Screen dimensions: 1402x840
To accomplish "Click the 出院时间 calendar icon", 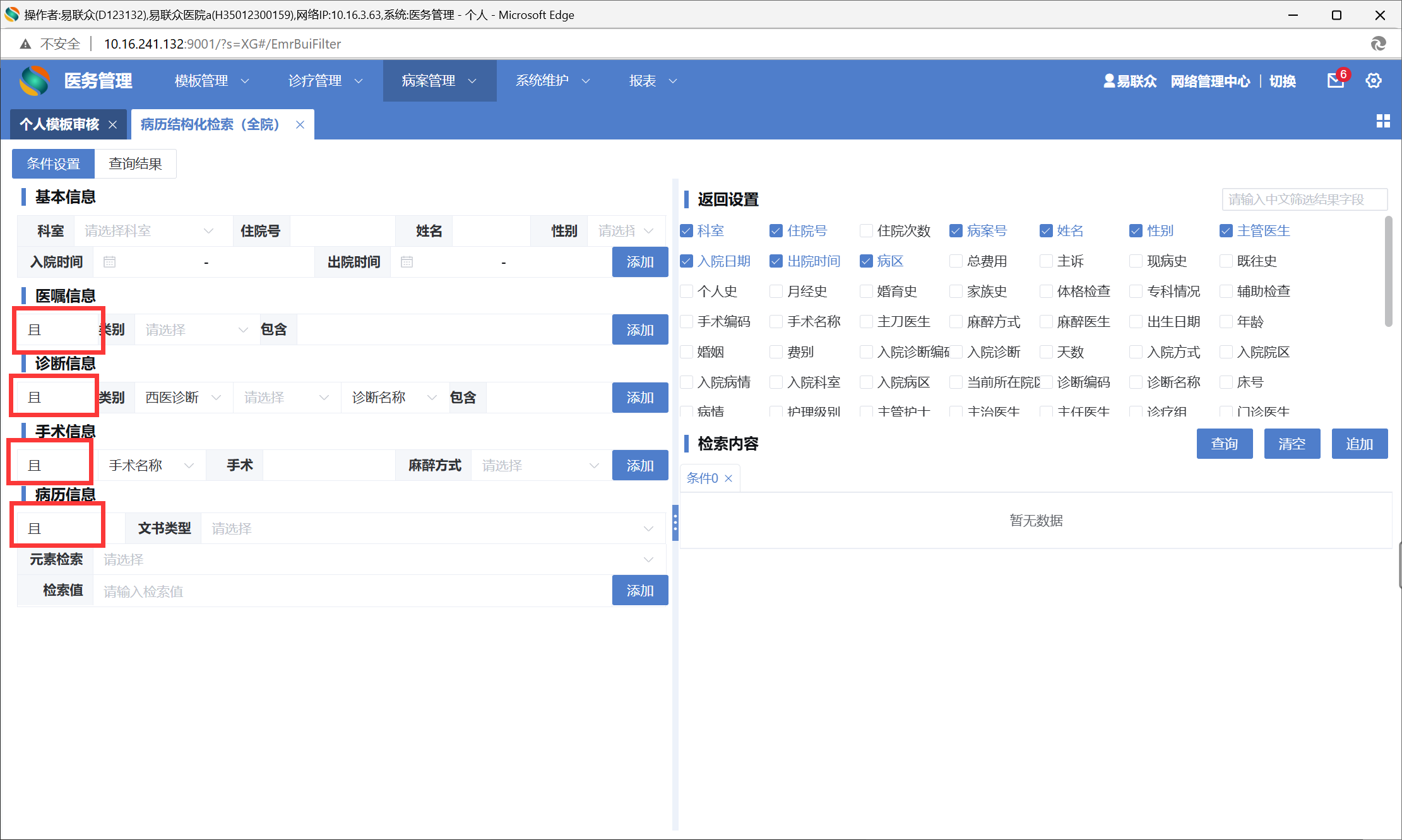I will click(x=407, y=262).
